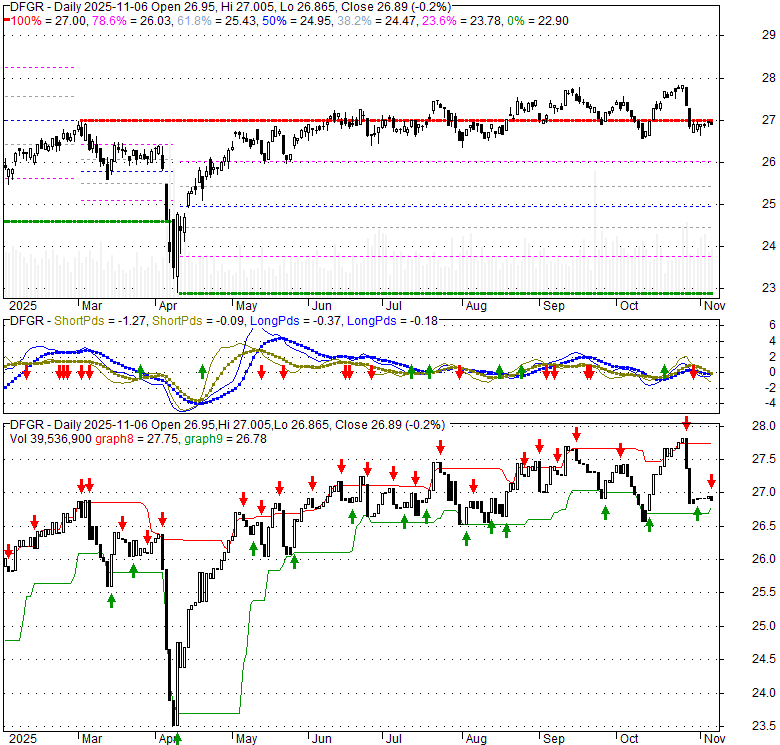Click the 'Vol 39,536,900' volume readout

pyautogui.click(x=51, y=439)
